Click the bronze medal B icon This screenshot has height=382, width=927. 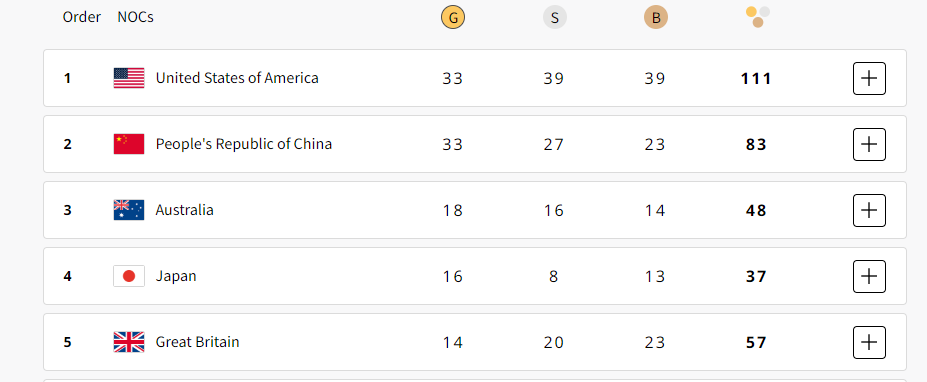click(656, 18)
